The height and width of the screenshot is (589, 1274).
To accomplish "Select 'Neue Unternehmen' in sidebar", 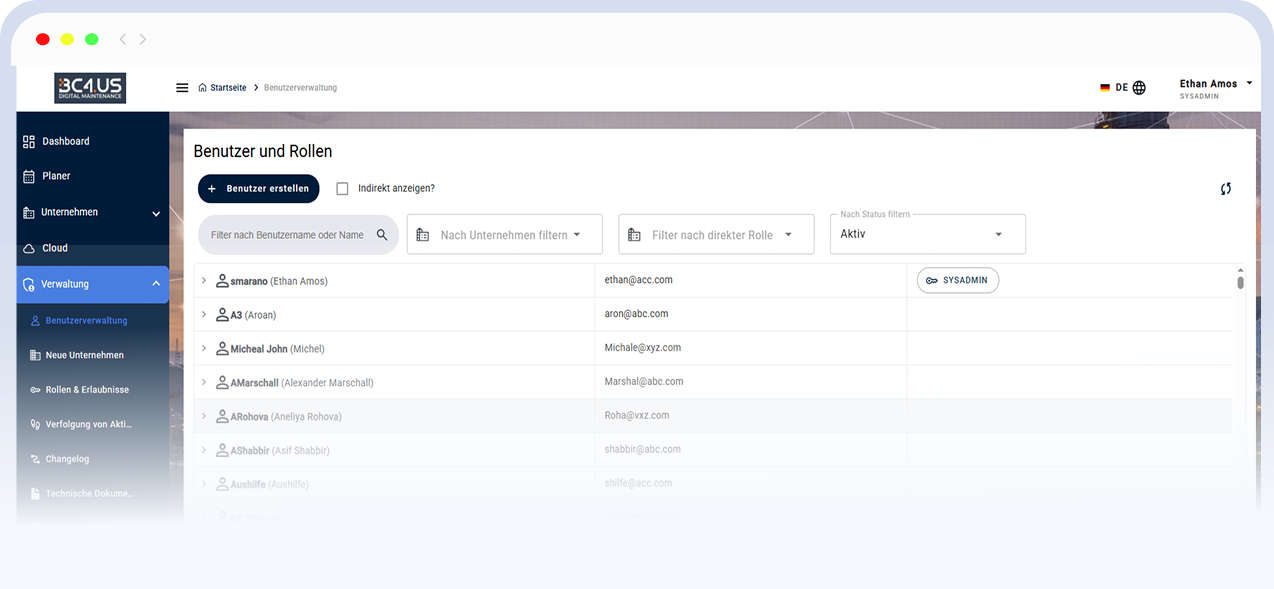I will pyautogui.click(x=84, y=355).
